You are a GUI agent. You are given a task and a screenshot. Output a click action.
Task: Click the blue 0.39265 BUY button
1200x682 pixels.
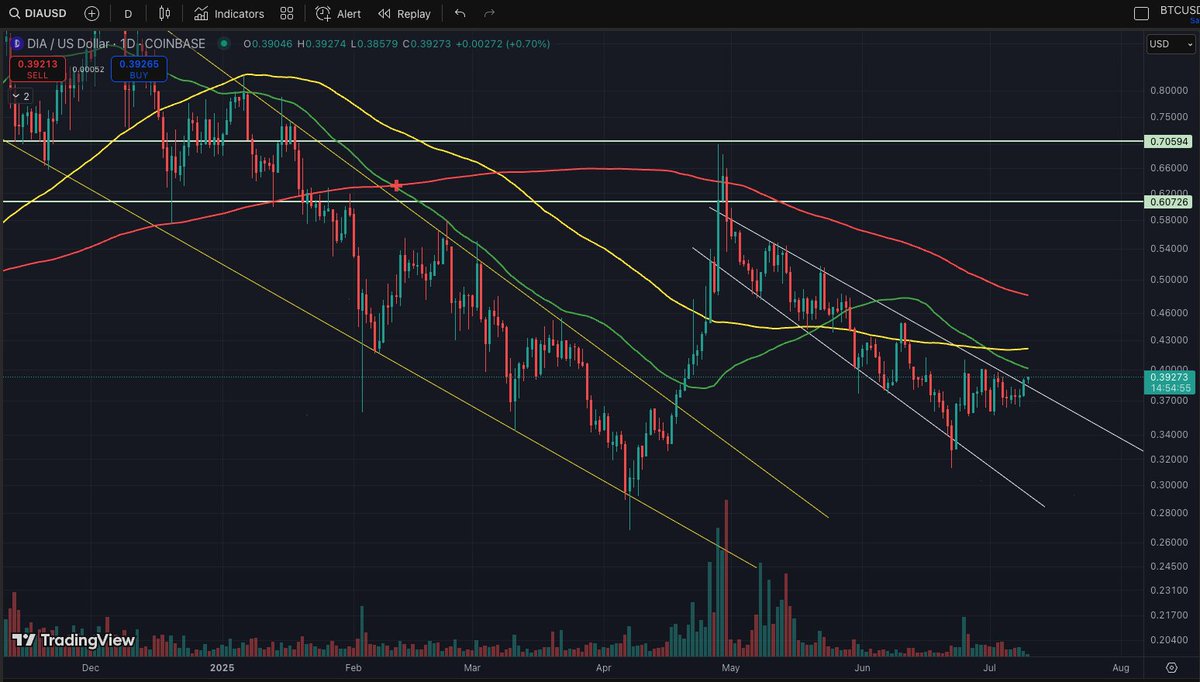pos(138,68)
